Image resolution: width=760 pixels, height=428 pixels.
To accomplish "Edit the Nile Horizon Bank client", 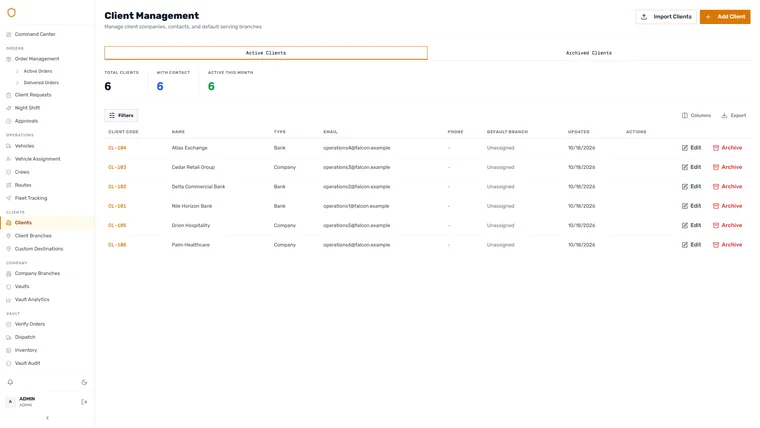I will pyautogui.click(x=691, y=206).
